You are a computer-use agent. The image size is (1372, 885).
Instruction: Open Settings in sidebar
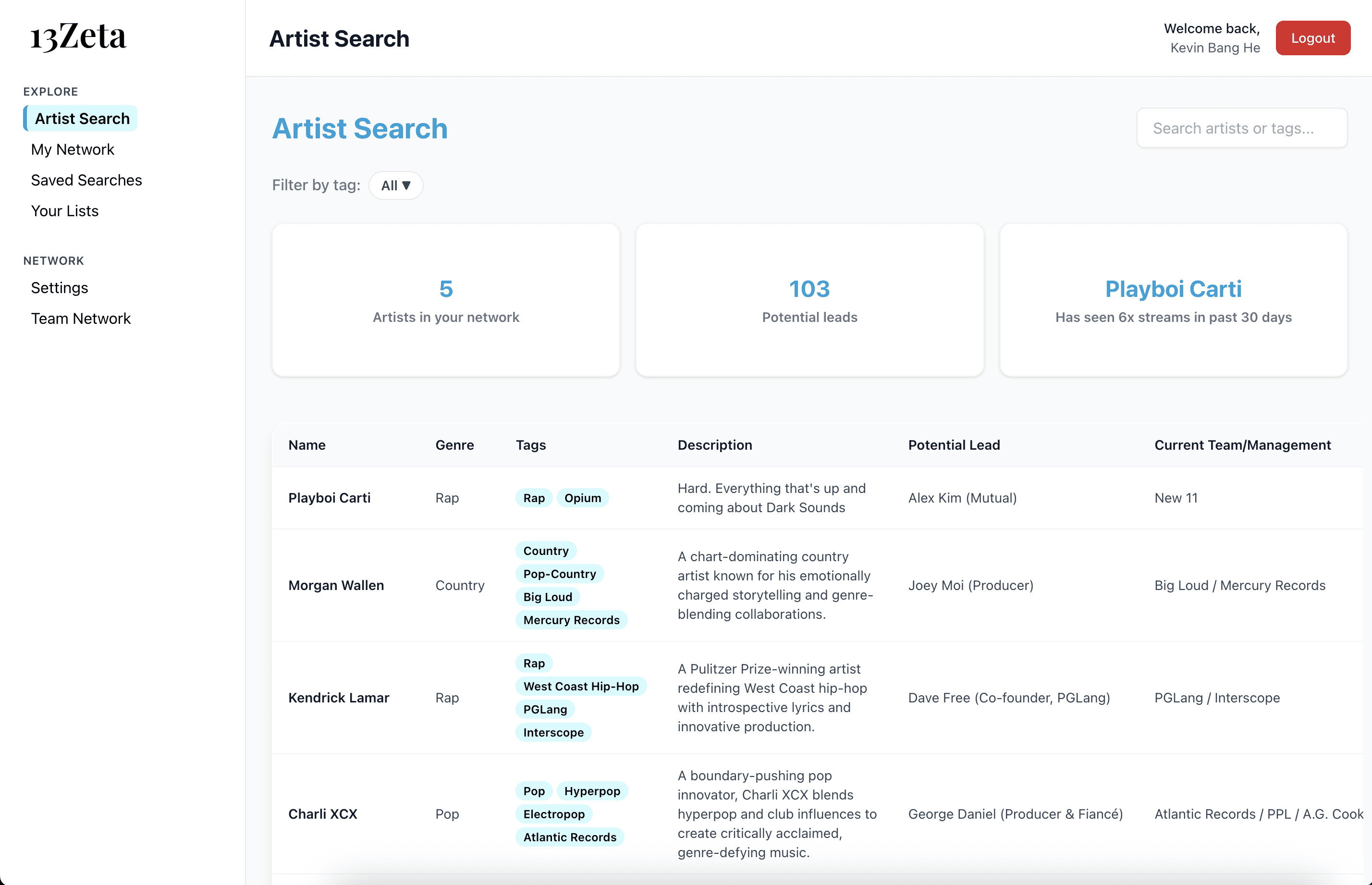60,288
